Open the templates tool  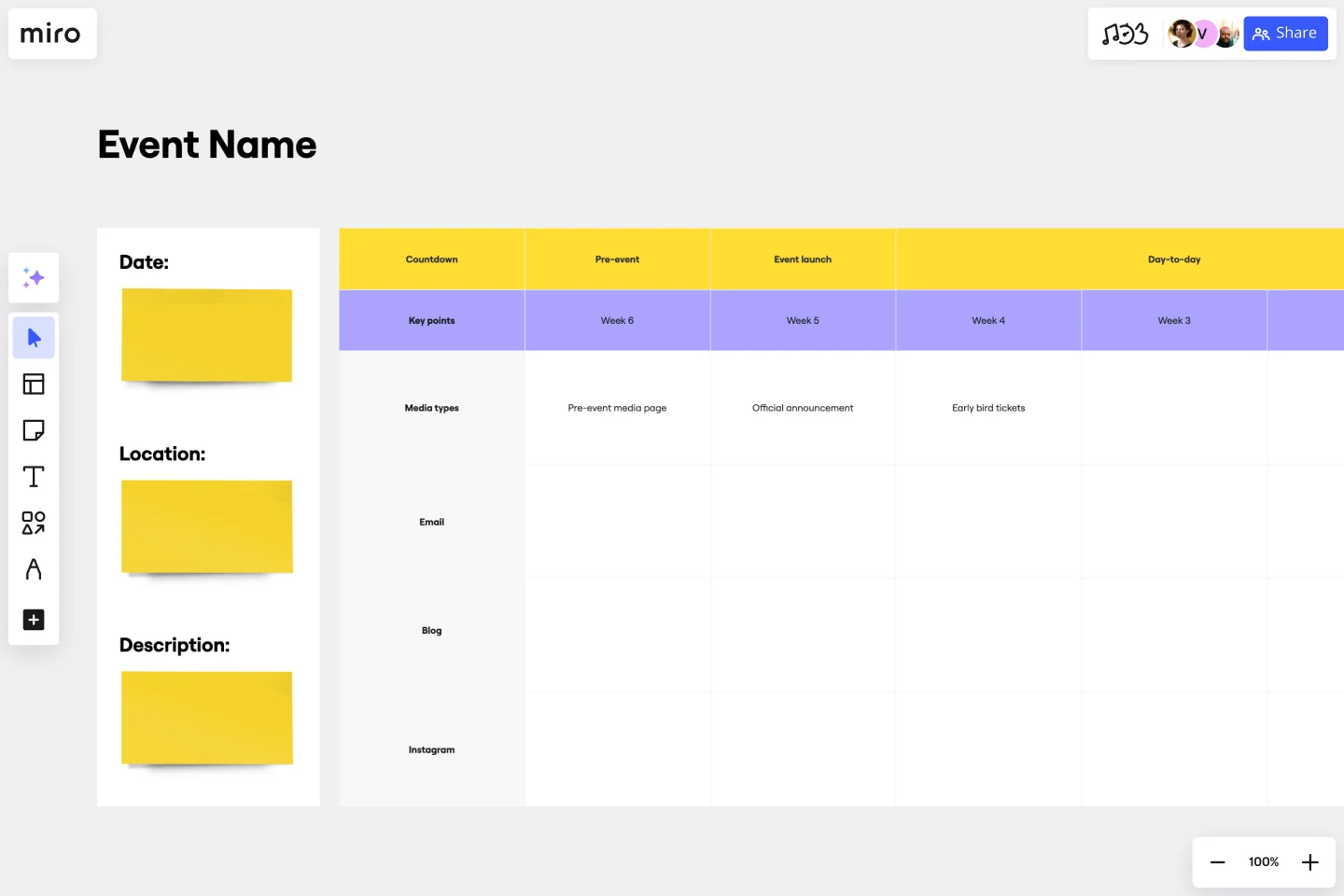pyautogui.click(x=34, y=384)
